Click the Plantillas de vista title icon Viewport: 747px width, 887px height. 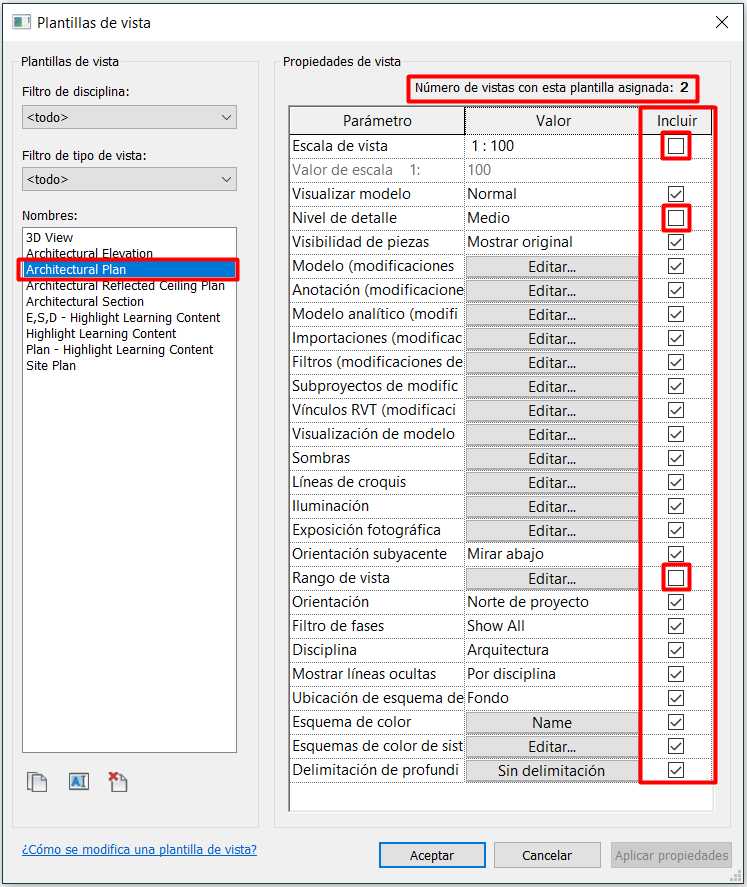21,23
